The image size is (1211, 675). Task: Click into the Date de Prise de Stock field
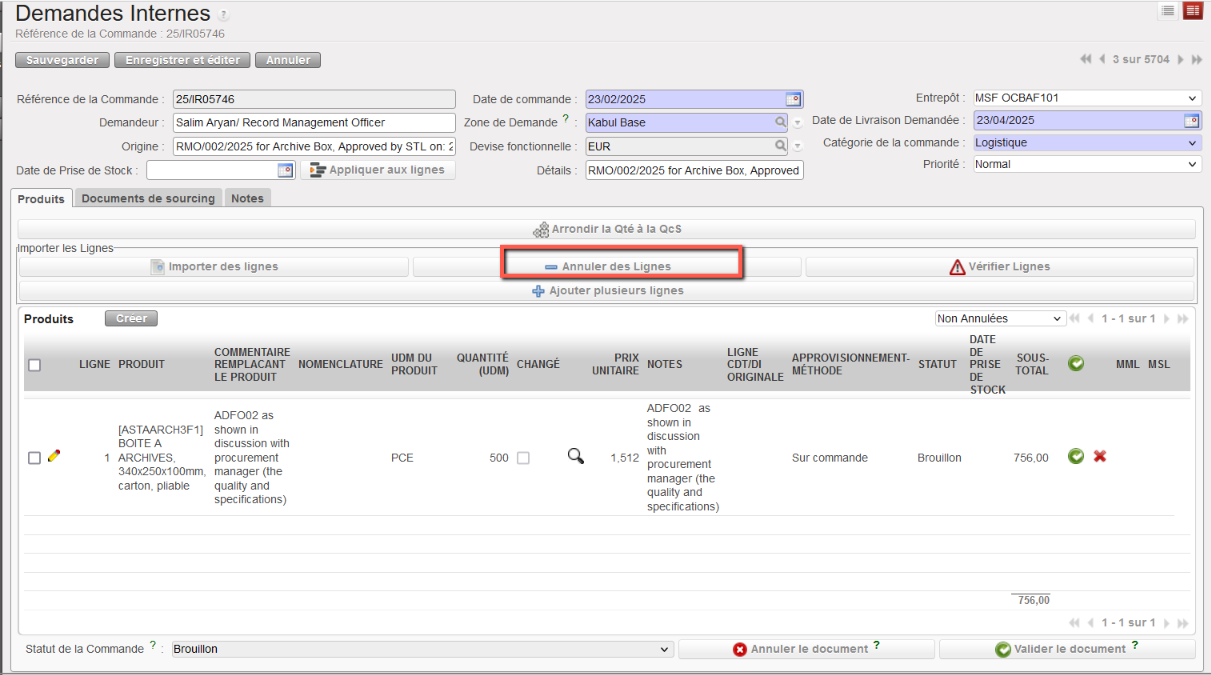coord(211,170)
